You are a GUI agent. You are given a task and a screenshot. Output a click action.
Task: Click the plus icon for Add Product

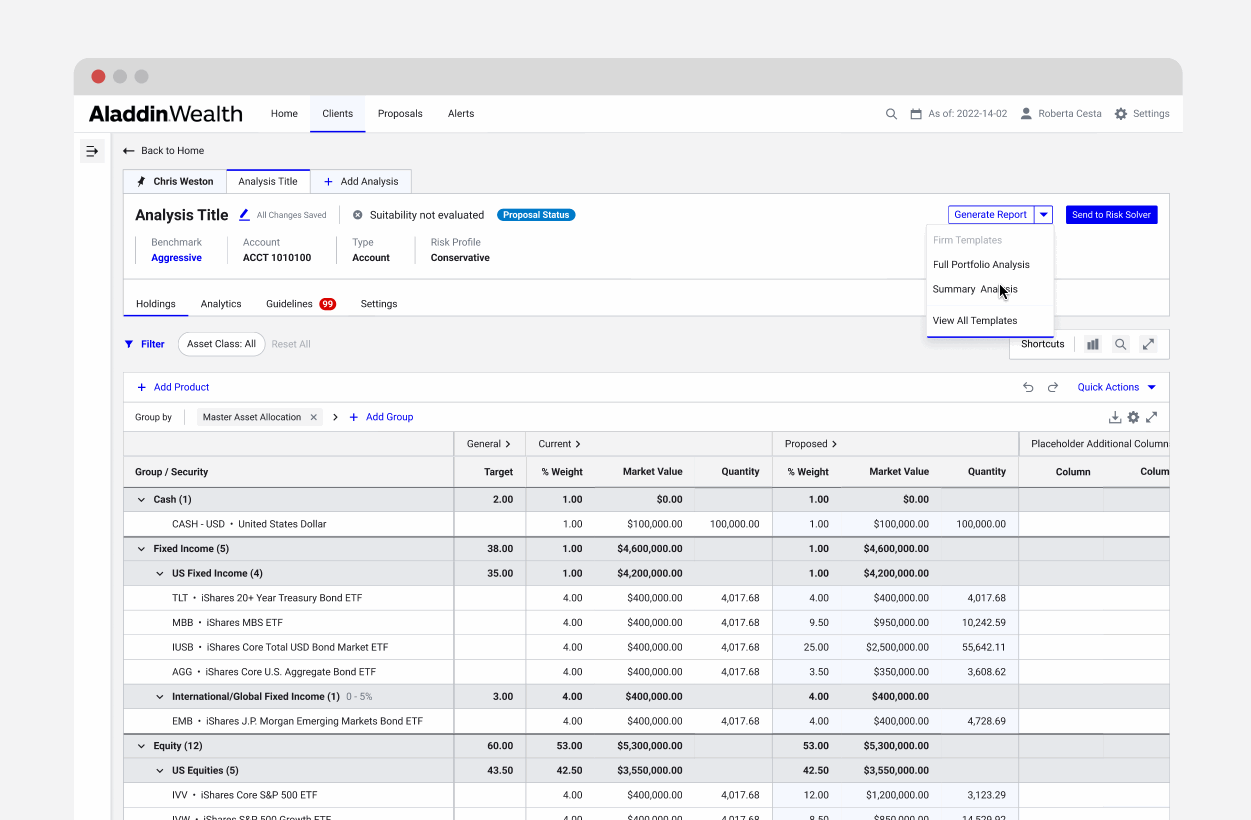(x=141, y=387)
